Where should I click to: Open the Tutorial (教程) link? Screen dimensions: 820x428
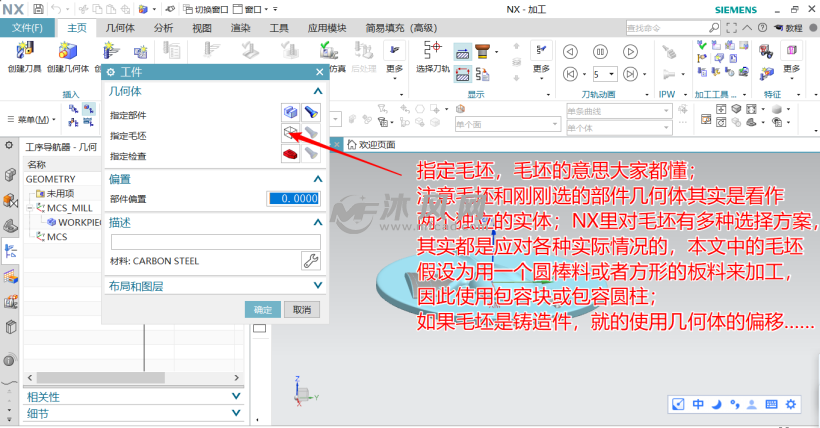789,28
